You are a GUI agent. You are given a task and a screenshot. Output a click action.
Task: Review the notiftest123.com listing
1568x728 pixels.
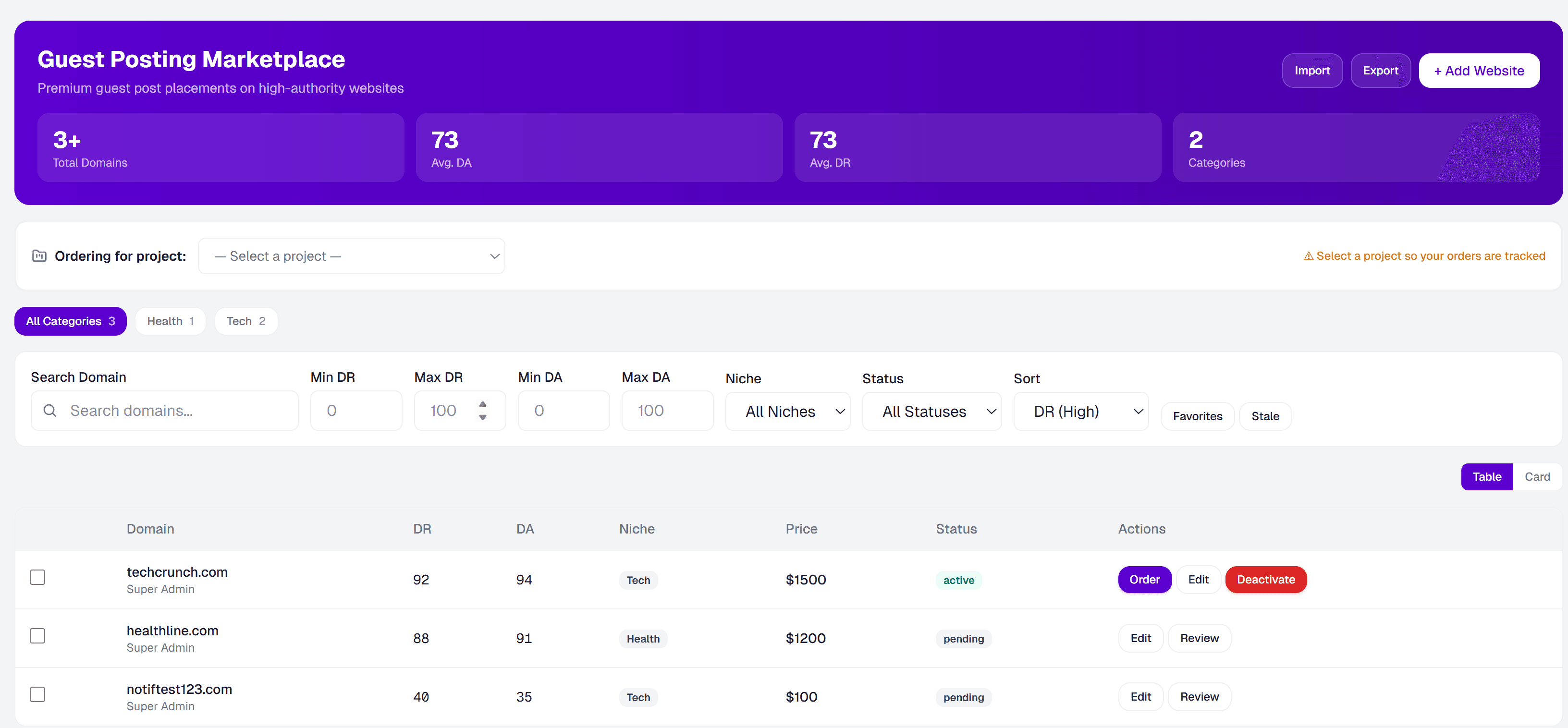pos(1199,696)
